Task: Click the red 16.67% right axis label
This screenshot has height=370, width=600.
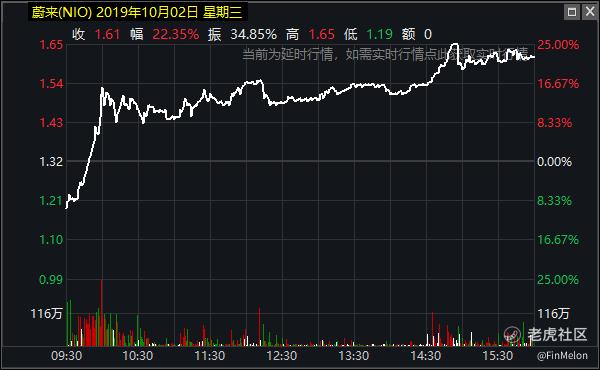Action: click(558, 84)
